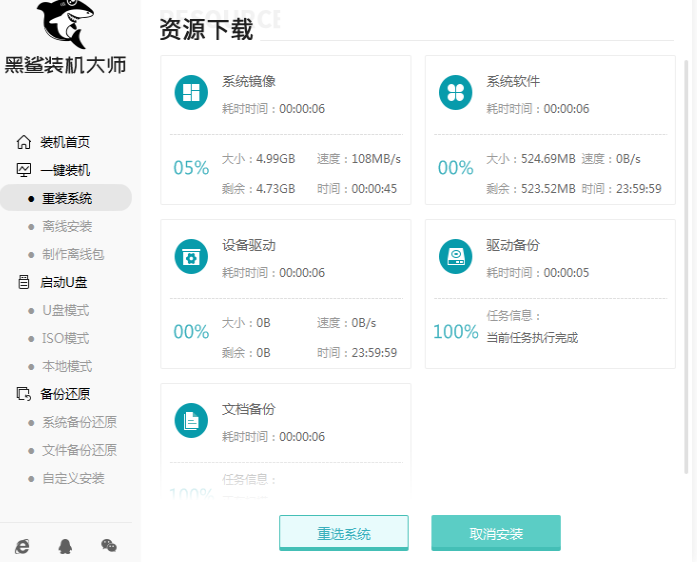Click the 设备驱动 gear icon
This screenshot has width=697, height=565.
(x=191, y=257)
